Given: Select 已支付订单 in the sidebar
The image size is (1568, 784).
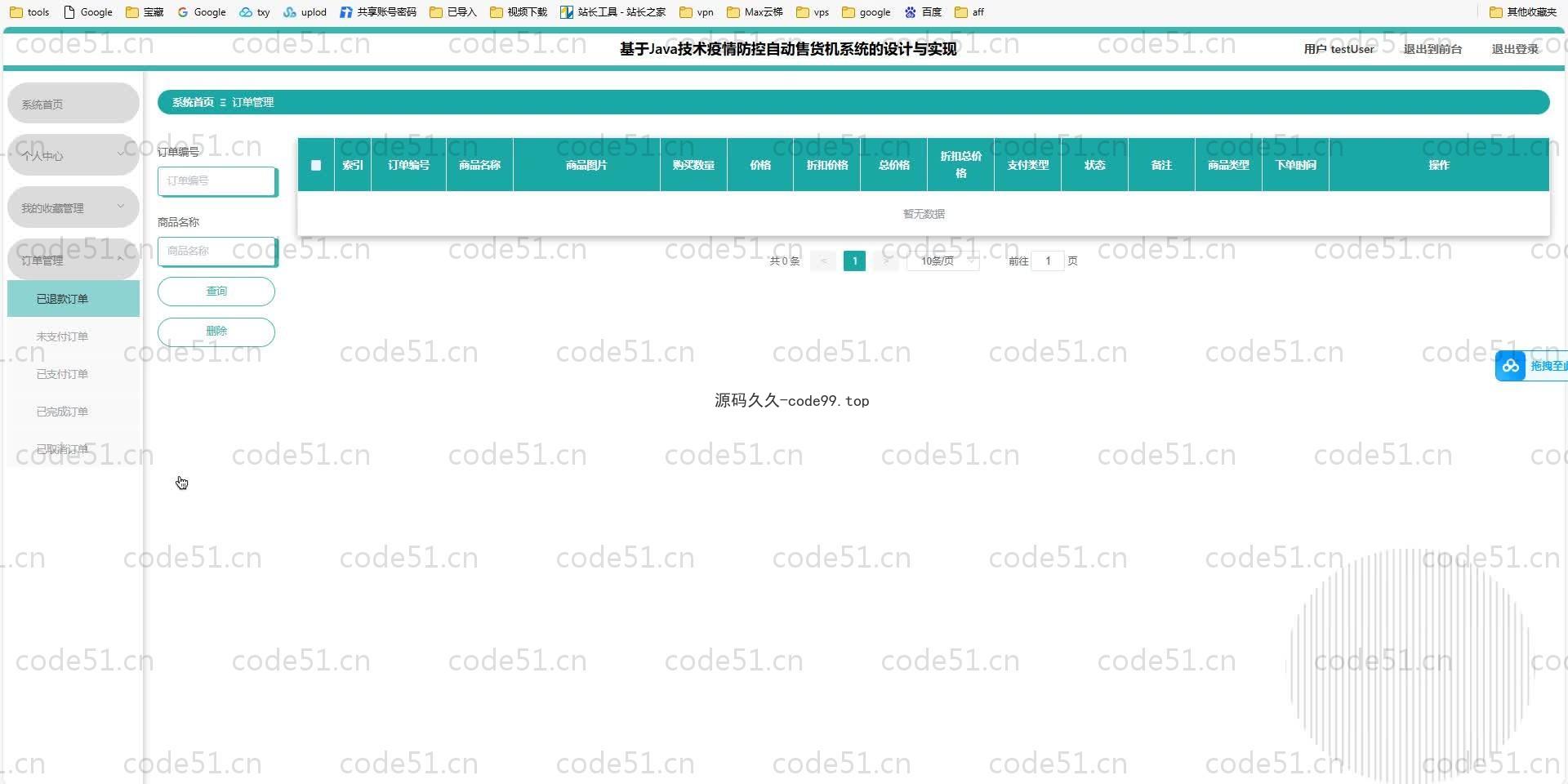Looking at the screenshot, I should [x=73, y=374].
